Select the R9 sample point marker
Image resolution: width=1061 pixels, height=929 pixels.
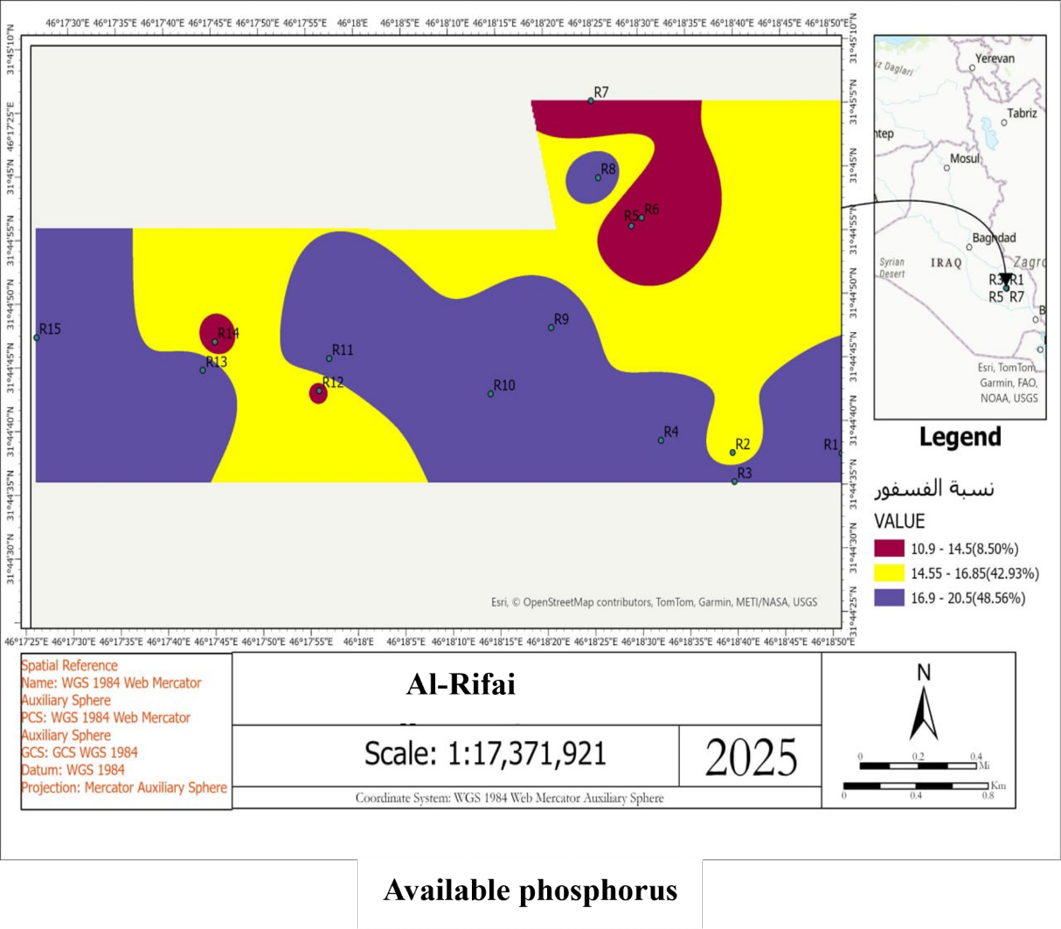(551, 327)
